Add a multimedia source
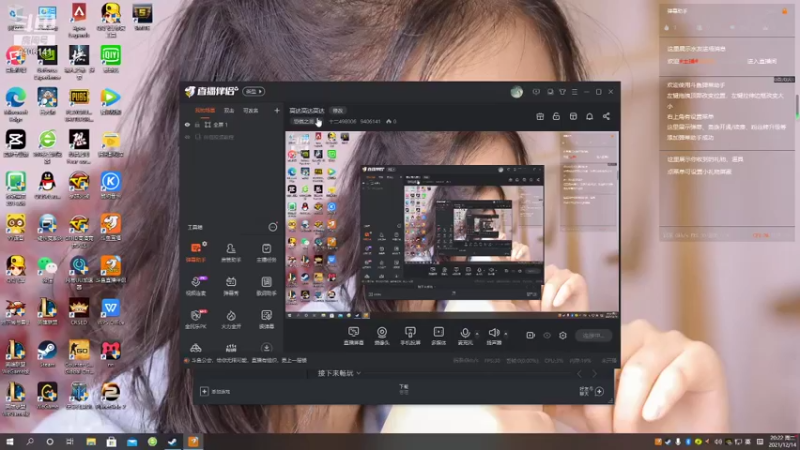This screenshot has height=450, width=800. pyautogui.click(x=439, y=336)
